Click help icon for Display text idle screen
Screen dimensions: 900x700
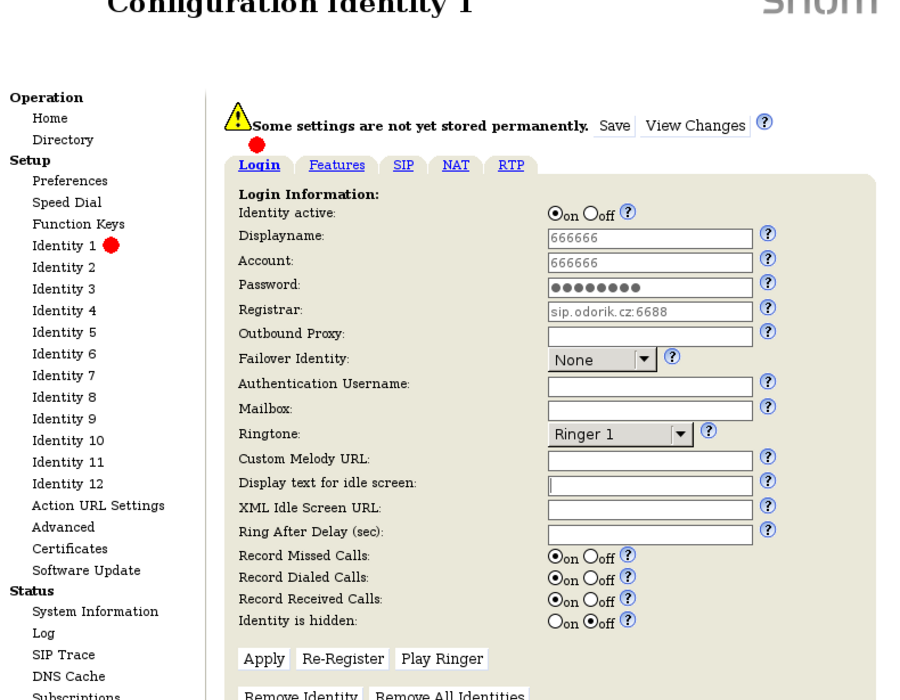coord(768,481)
